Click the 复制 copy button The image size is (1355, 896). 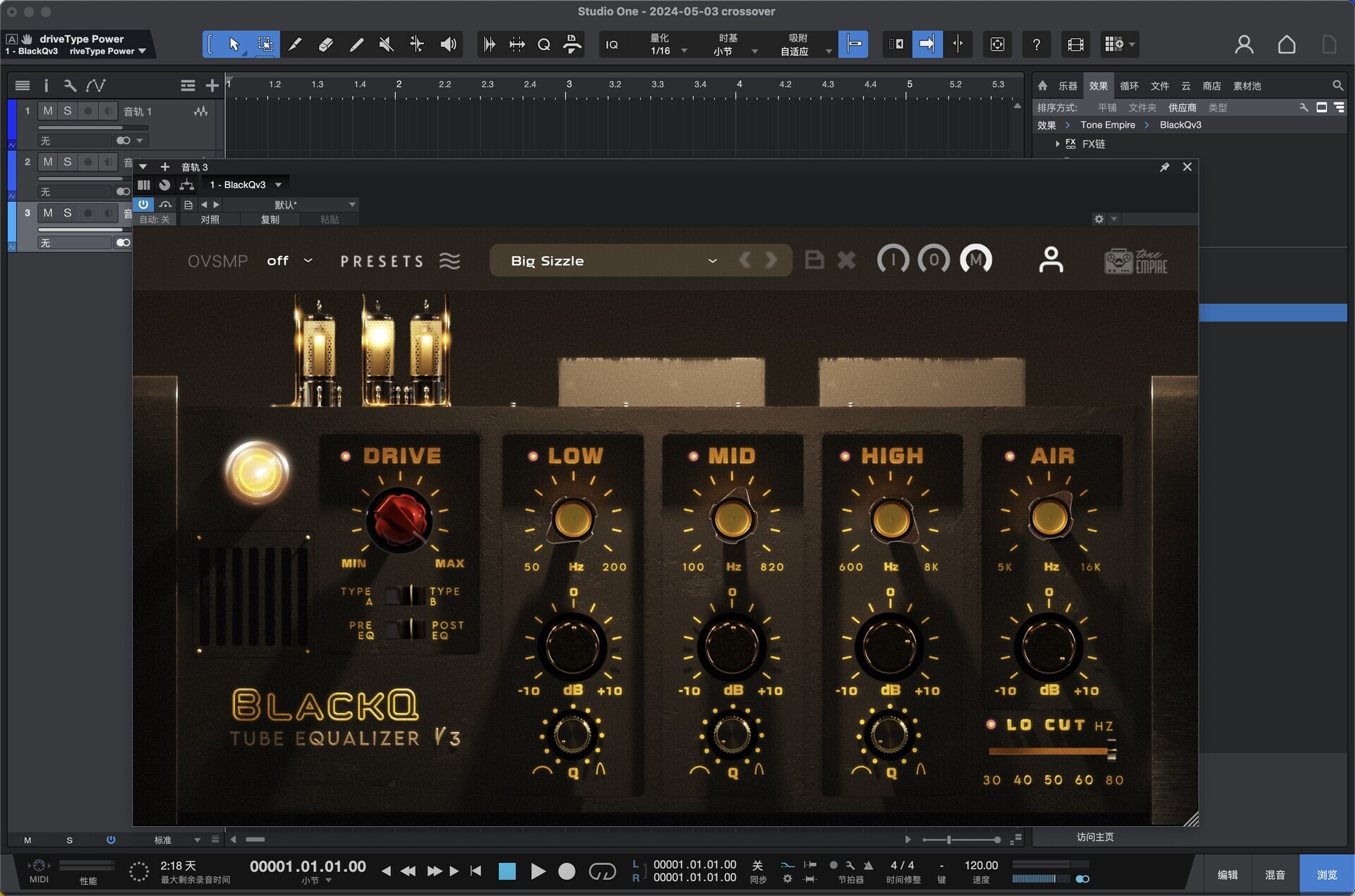(x=270, y=219)
